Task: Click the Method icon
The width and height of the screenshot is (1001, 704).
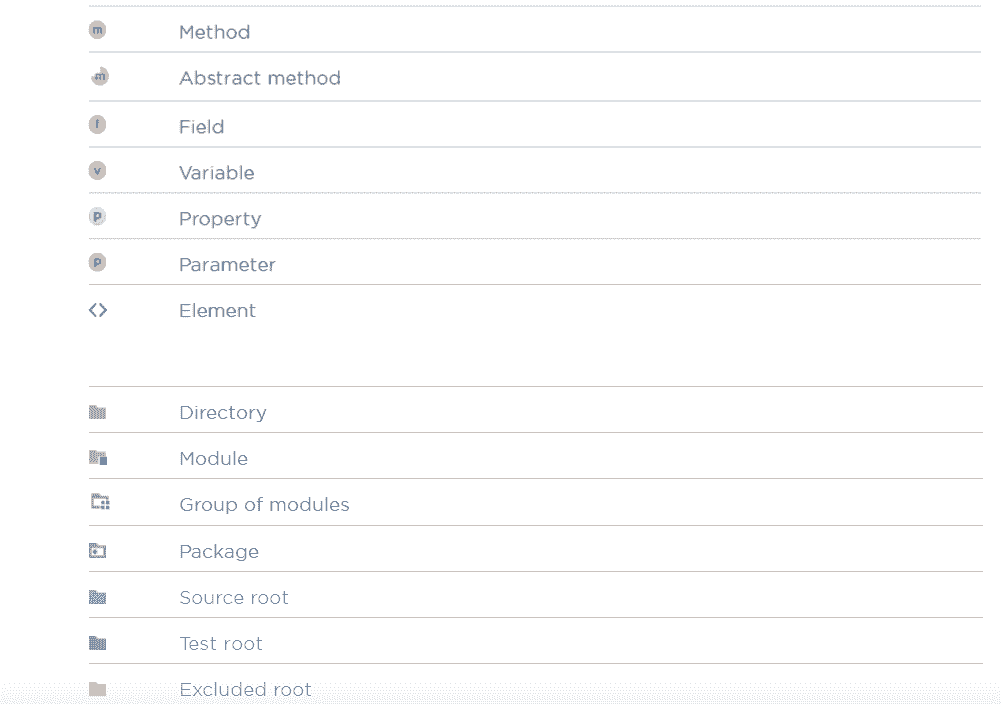Action: click(x=97, y=31)
